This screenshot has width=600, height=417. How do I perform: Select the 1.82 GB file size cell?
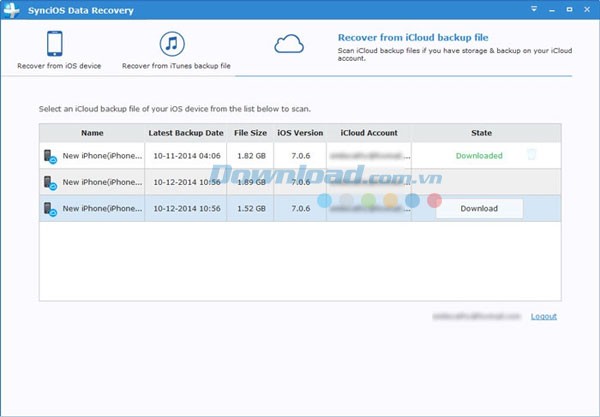[x=251, y=156]
